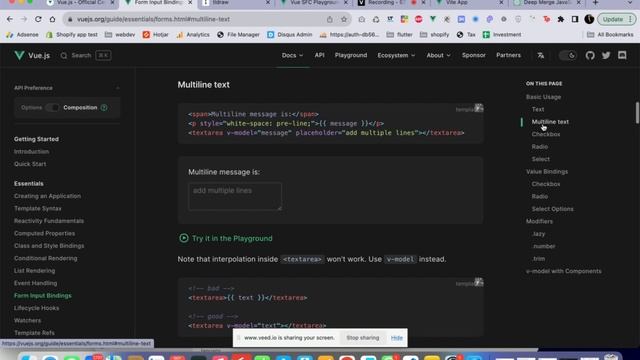
Task: Open Quick Start in the sidebar
Action: (30, 164)
